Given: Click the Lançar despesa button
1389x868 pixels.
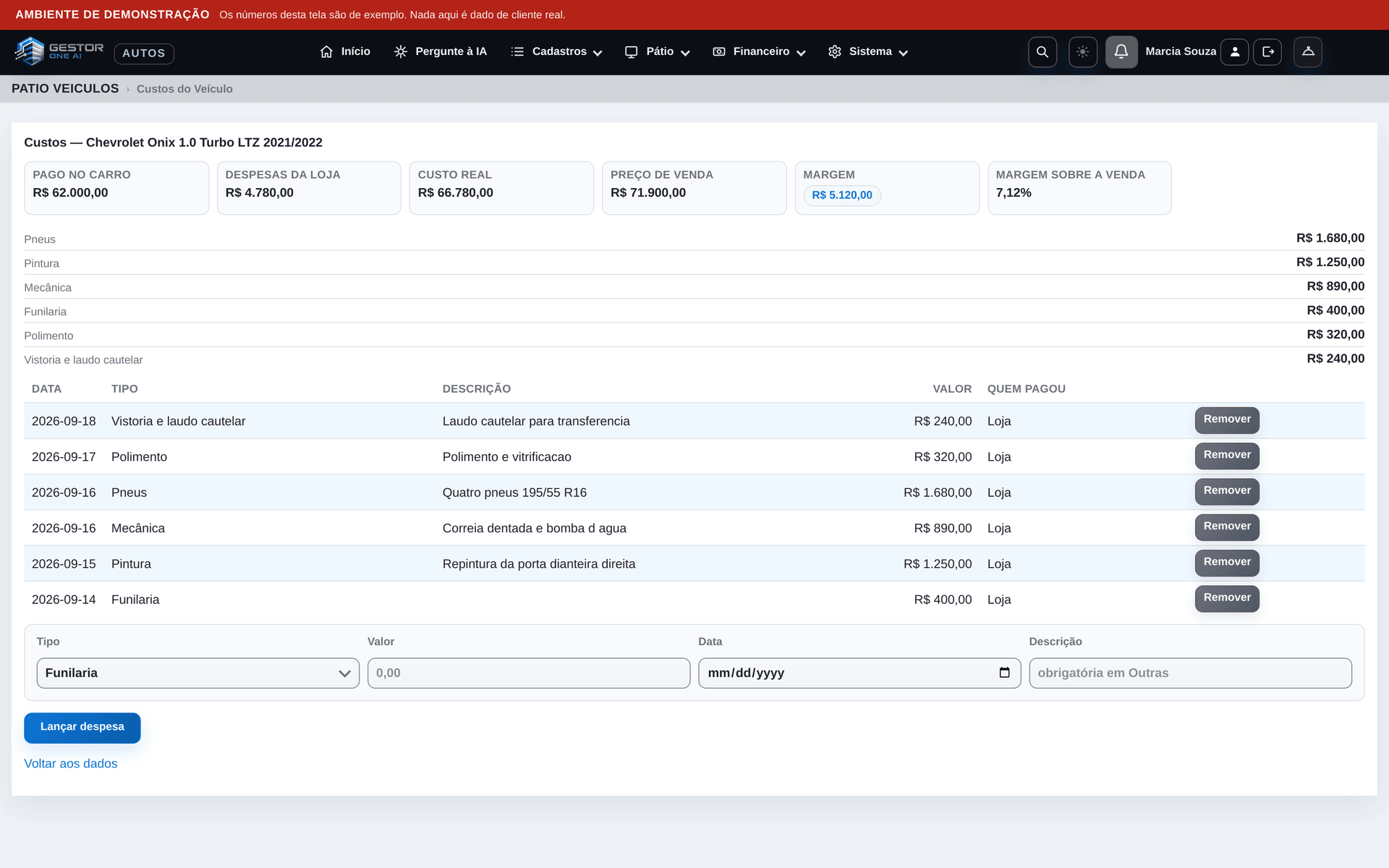Looking at the screenshot, I should click(x=82, y=727).
